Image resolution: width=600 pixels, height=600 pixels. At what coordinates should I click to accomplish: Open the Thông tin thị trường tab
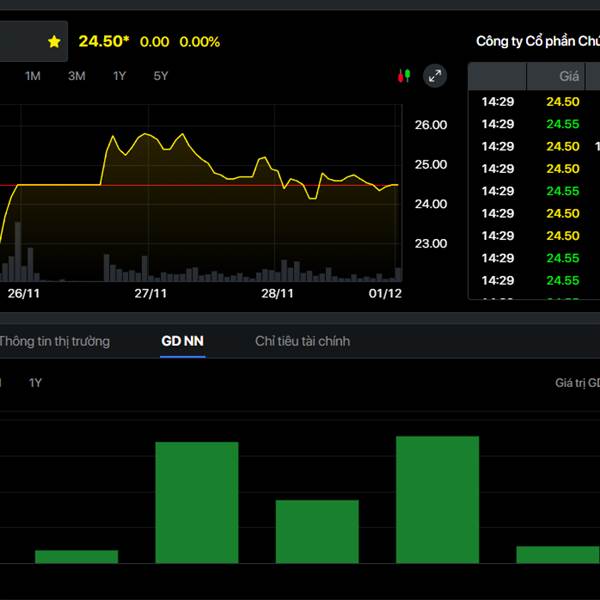(54, 341)
